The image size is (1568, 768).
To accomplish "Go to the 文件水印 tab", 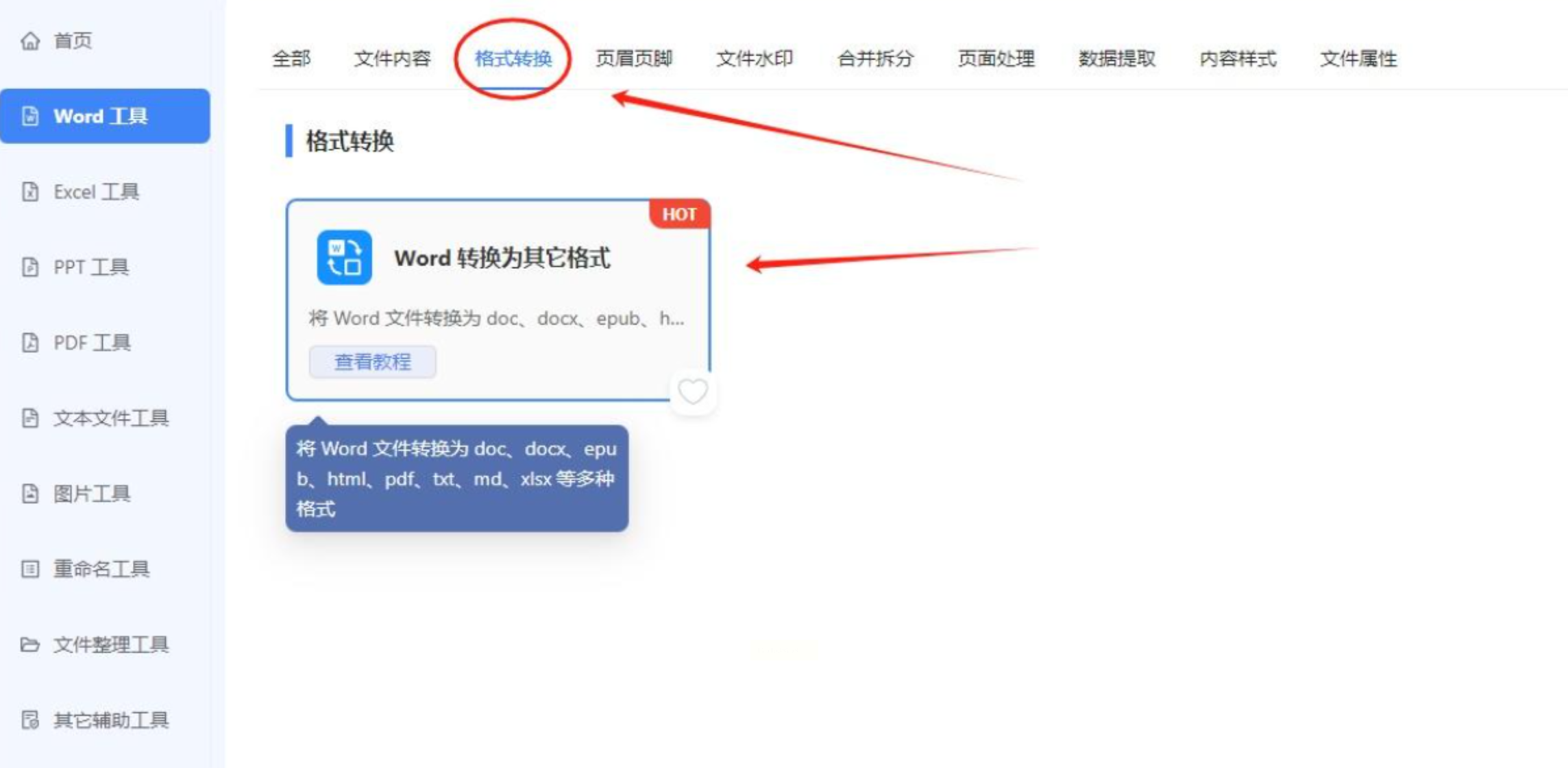I will (755, 59).
